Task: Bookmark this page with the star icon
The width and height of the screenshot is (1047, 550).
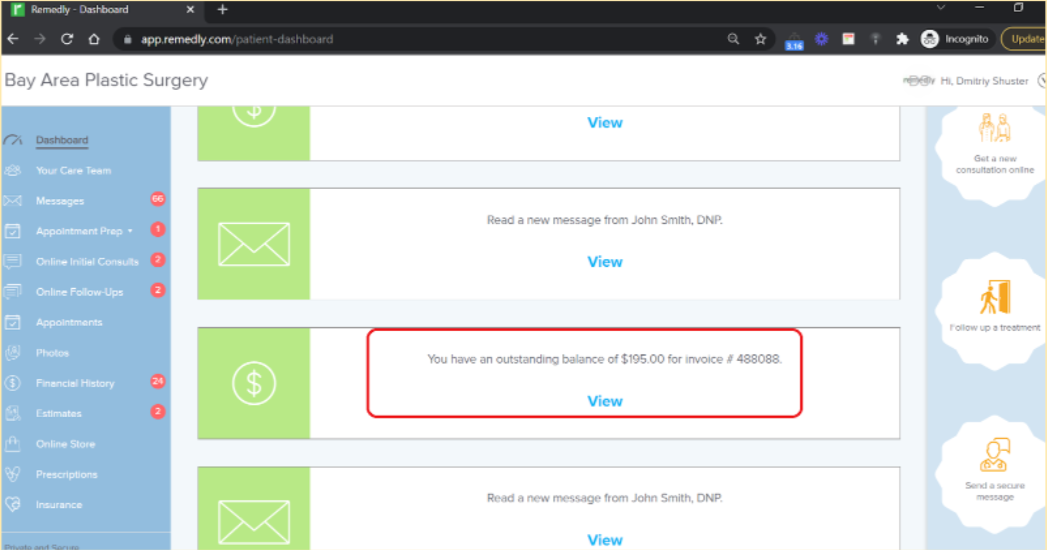Action: (x=761, y=39)
